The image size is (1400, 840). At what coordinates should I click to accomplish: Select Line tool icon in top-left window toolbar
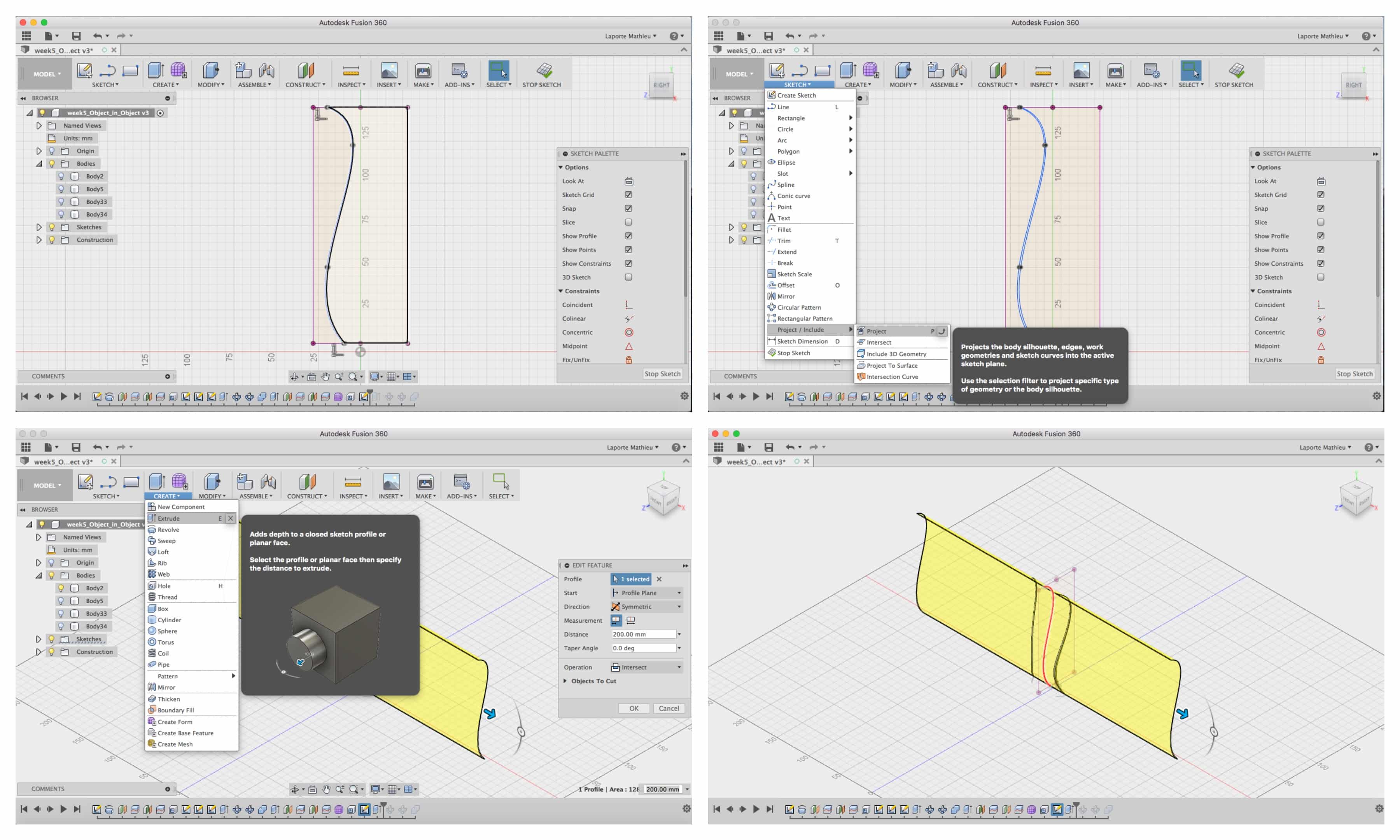pos(107,71)
